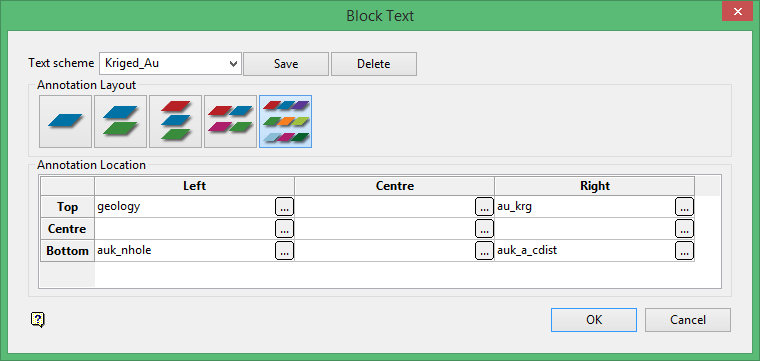Screen dimensions: 760x361
Task: Select the single-block annotation layout icon
Action: (65, 121)
